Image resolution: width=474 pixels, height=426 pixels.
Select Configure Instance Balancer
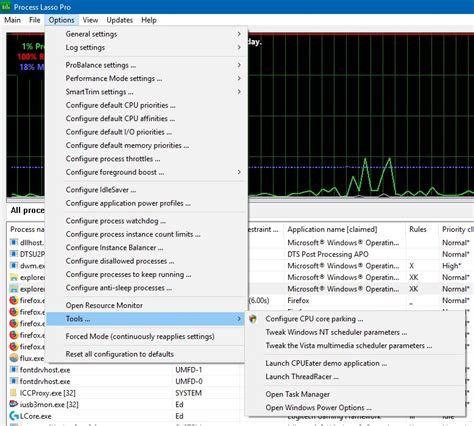146,248
